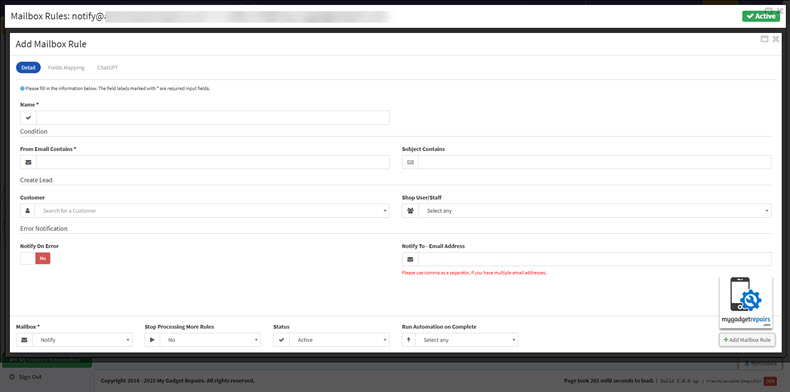Viewport: 790px width, 392px height.
Task: Click the red DEV badge in footer
Action: (x=770, y=381)
